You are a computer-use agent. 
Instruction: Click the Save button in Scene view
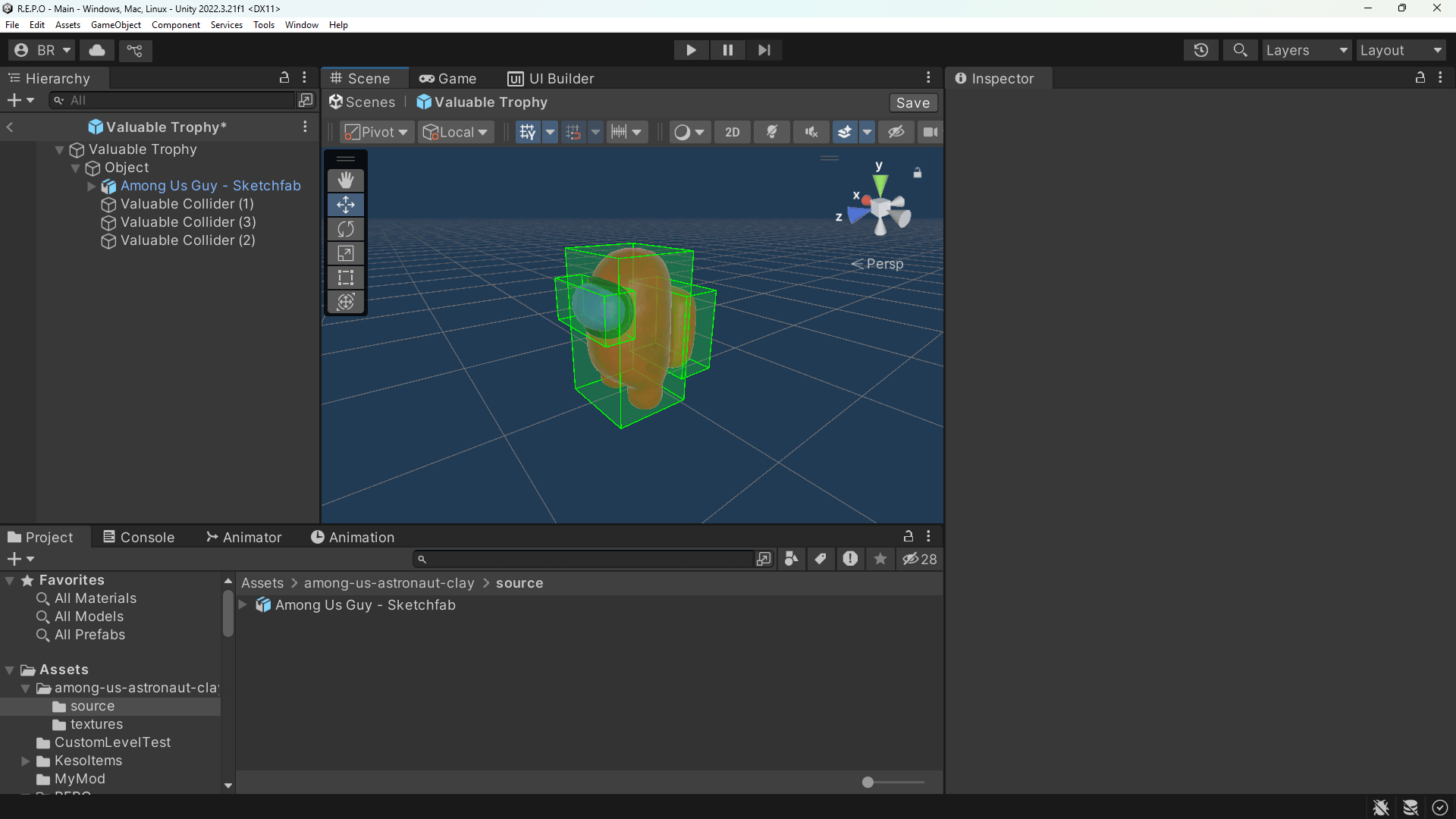912,102
